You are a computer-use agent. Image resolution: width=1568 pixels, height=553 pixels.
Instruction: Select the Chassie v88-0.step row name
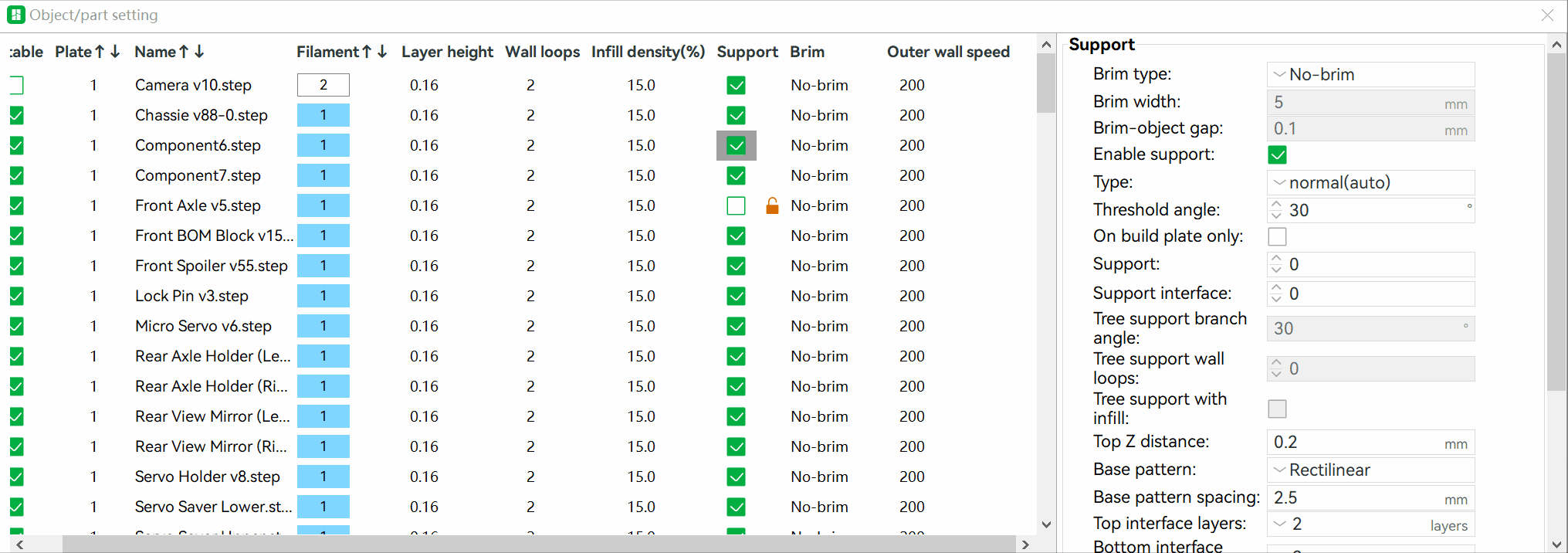pos(201,115)
